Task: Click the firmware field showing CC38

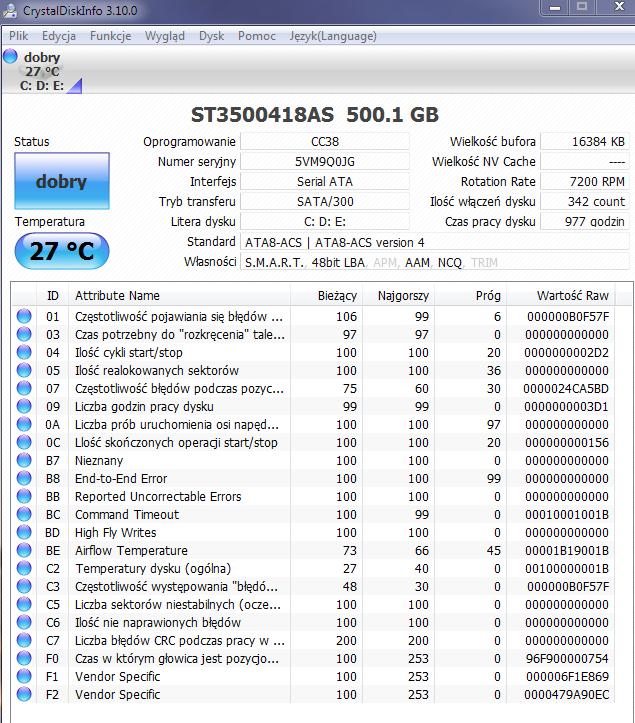Action: (x=325, y=142)
